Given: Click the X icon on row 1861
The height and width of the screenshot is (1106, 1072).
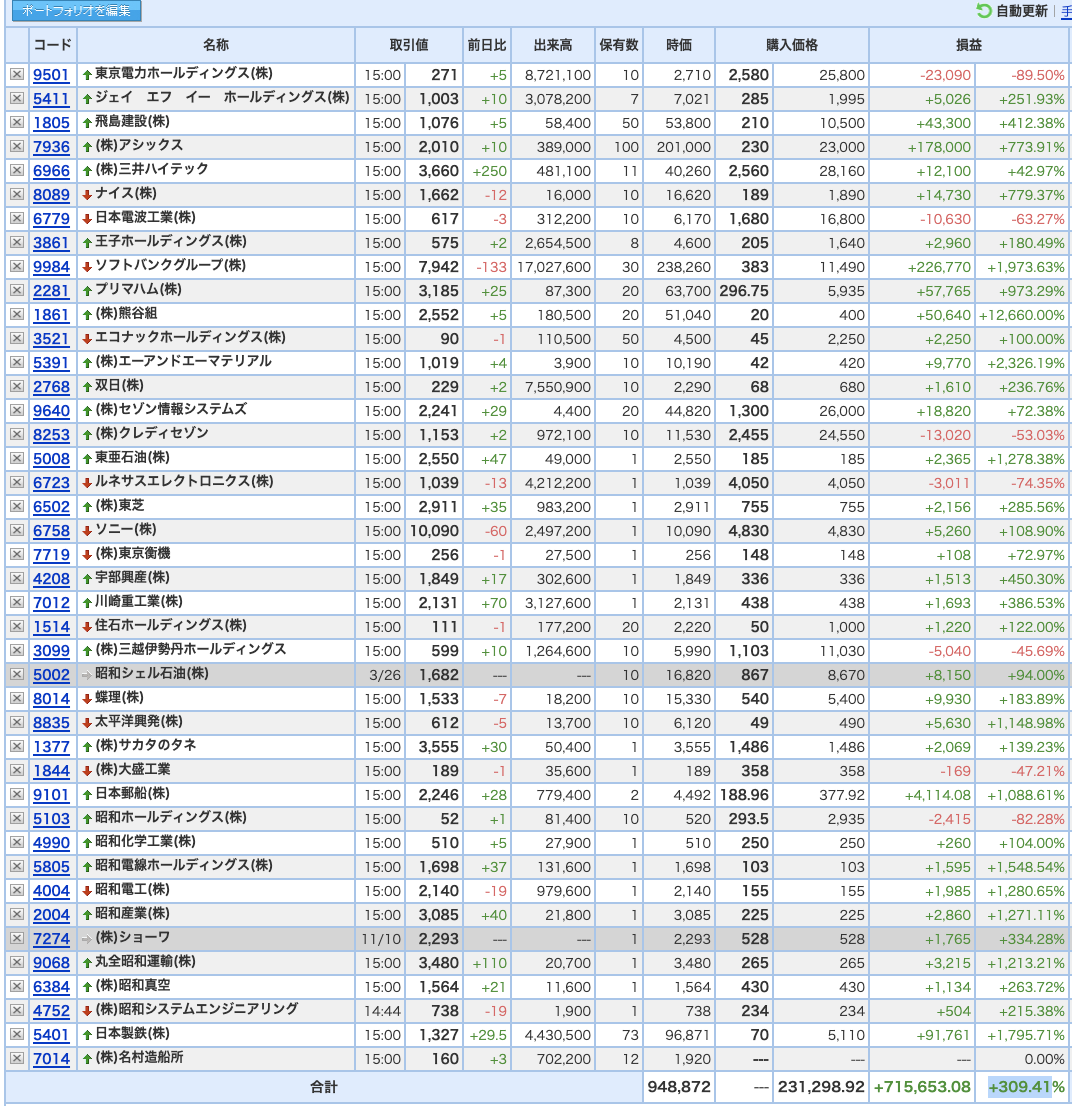Looking at the screenshot, I should coord(17,315).
